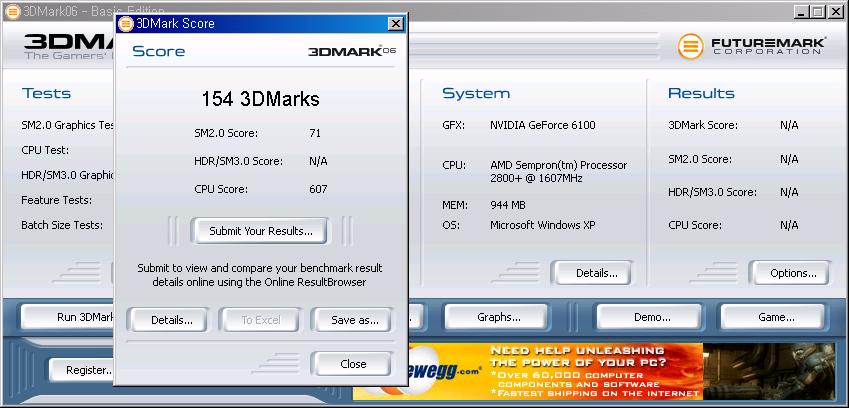Click the Register button
Image resolution: width=849 pixels, height=408 pixels.
(81, 370)
